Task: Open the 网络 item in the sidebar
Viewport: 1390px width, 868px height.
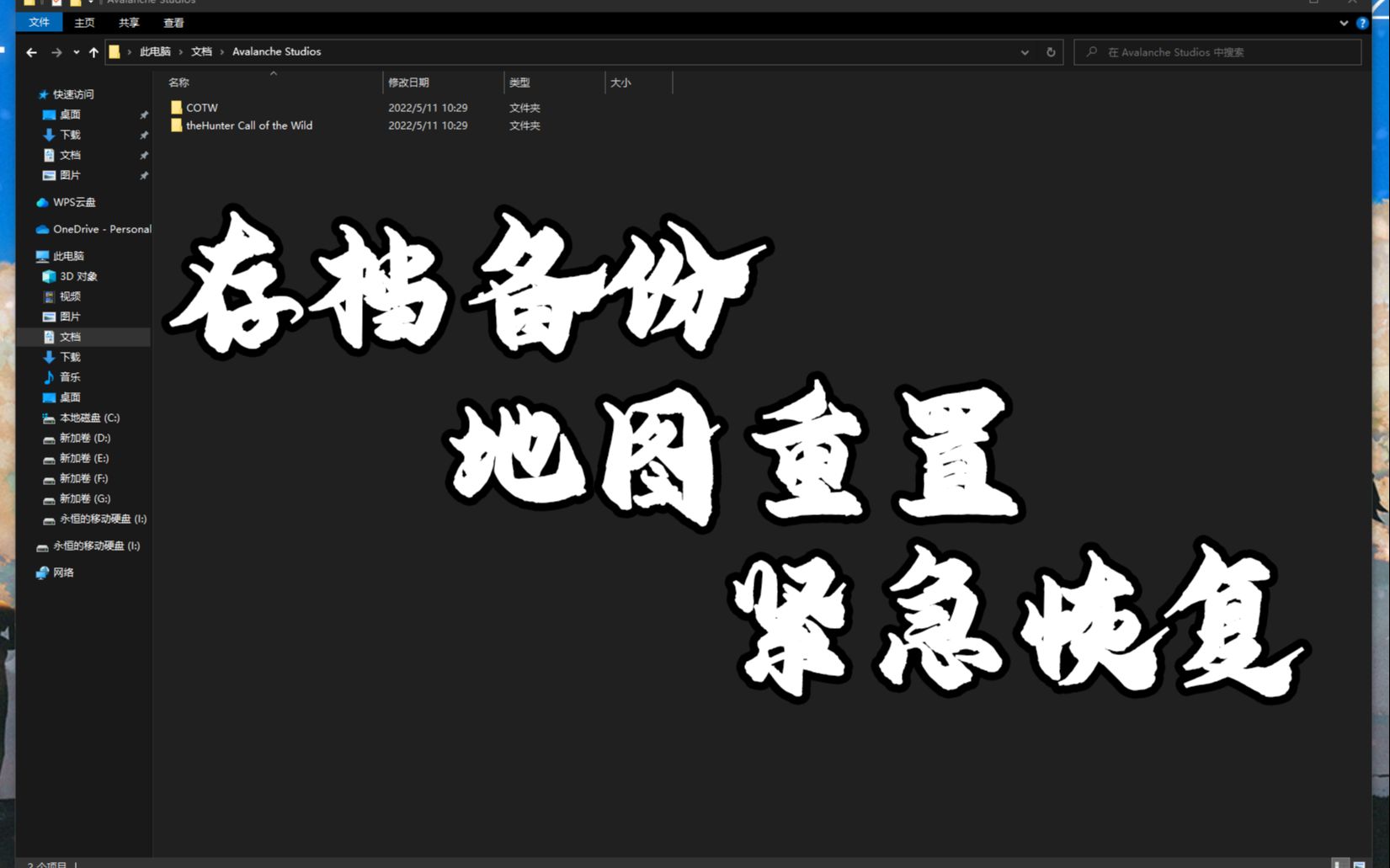Action: 62,572
